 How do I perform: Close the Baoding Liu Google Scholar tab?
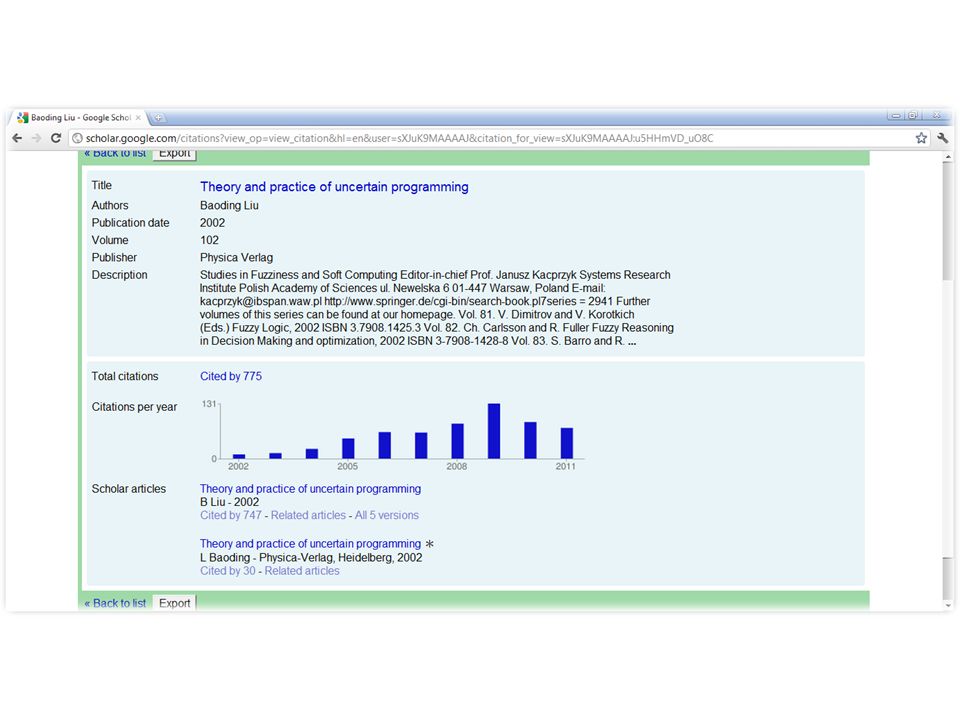[138, 118]
